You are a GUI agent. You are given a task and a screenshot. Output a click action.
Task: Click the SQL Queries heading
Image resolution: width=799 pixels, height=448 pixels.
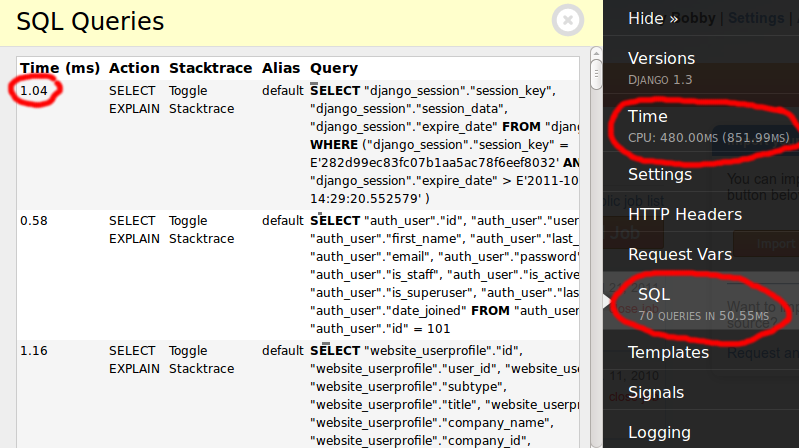[90, 21]
